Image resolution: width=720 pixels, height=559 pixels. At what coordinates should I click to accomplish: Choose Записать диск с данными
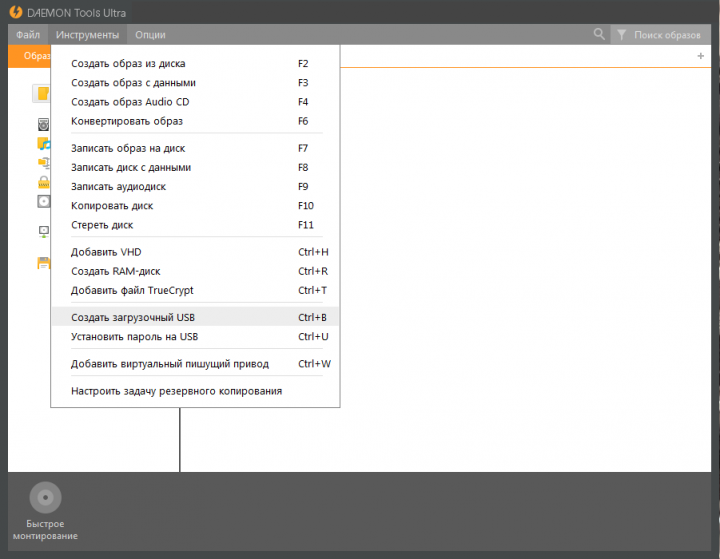tap(195, 168)
